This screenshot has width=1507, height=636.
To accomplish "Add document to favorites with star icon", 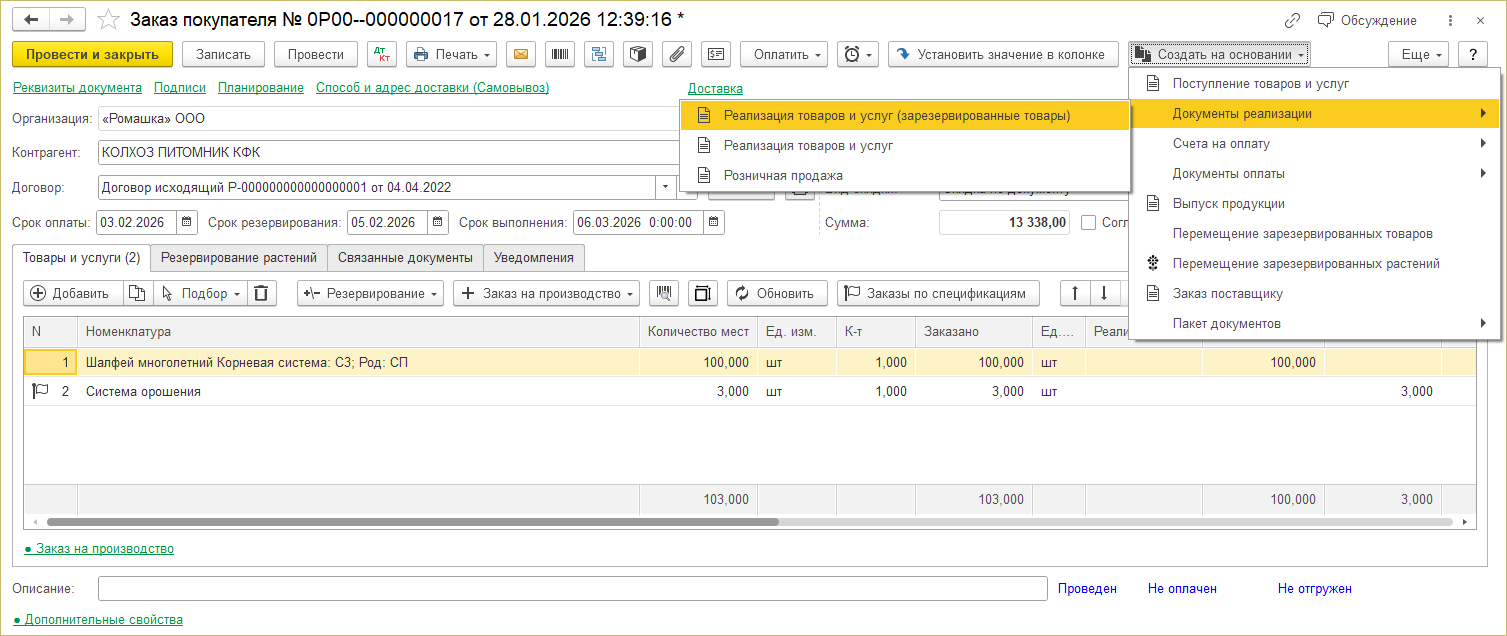I will 108,20.
